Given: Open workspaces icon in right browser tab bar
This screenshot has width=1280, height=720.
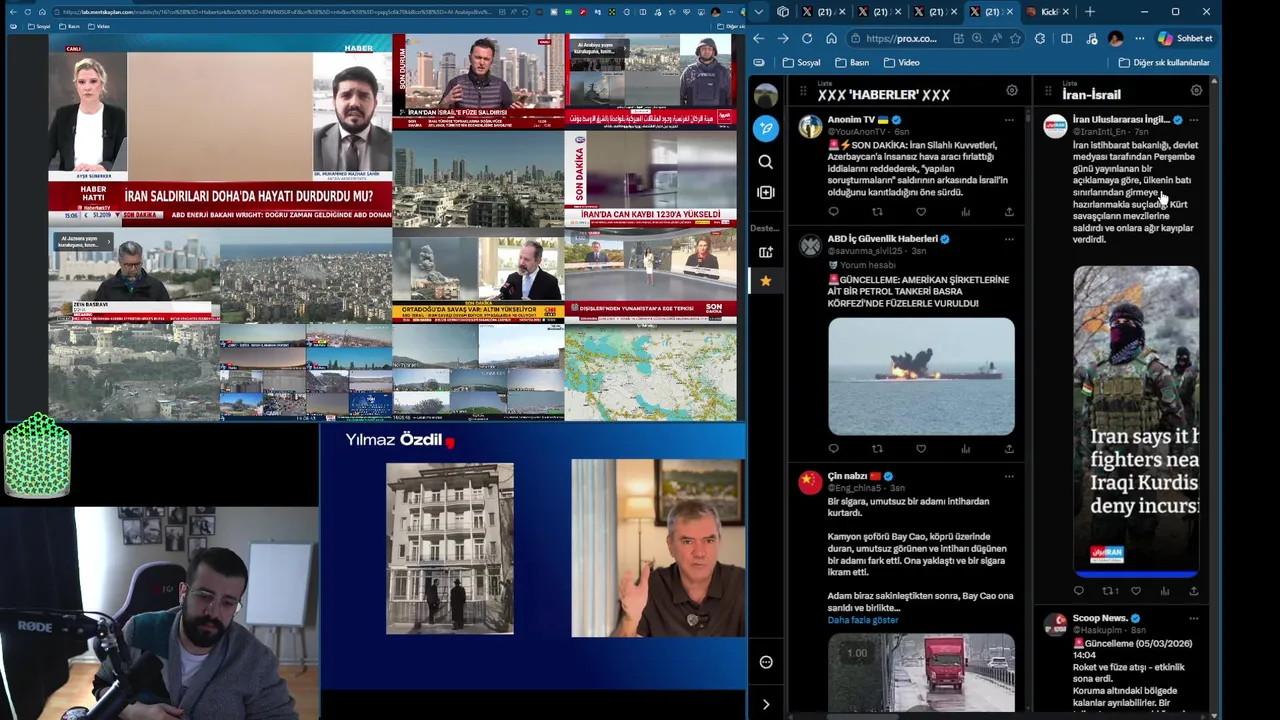Looking at the screenshot, I should pyautogui.click(x=783, y=12).
